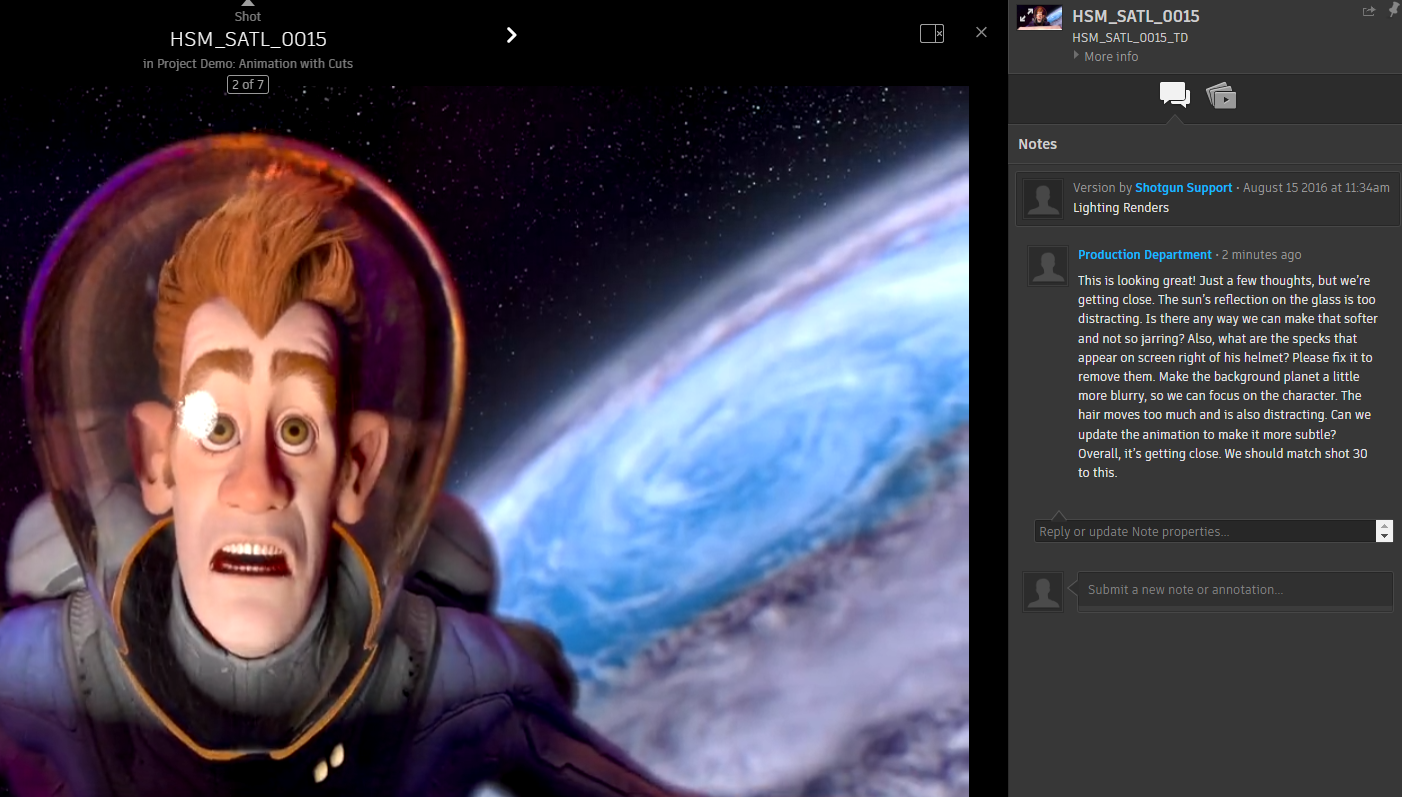The width and height of the screenshot is (1402, 797).
Task: Click the avatar beside the new note field
Action: [x=1043, y=592]
